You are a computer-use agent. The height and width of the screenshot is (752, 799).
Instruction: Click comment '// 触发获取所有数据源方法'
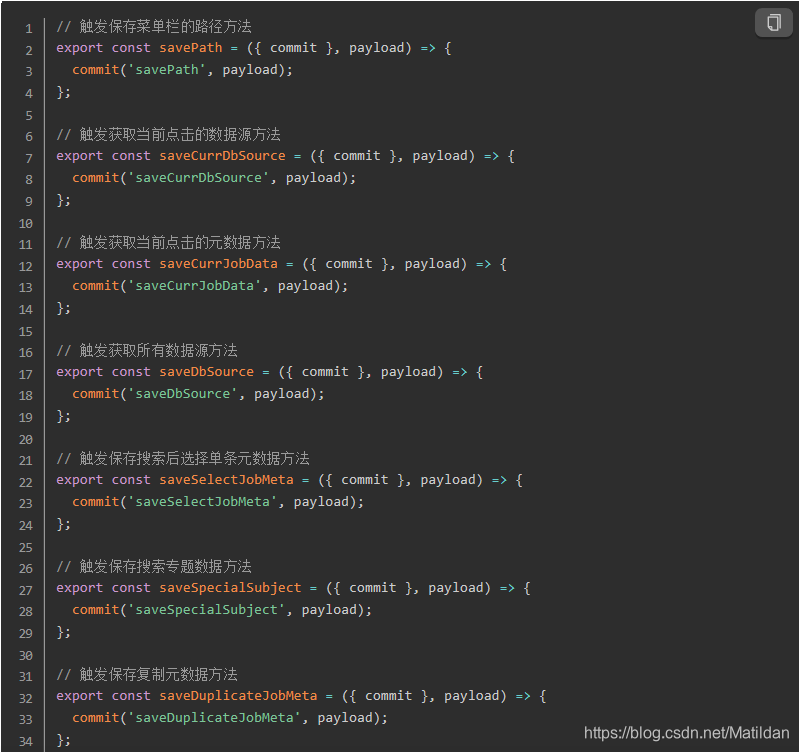(x=147, y=351)
